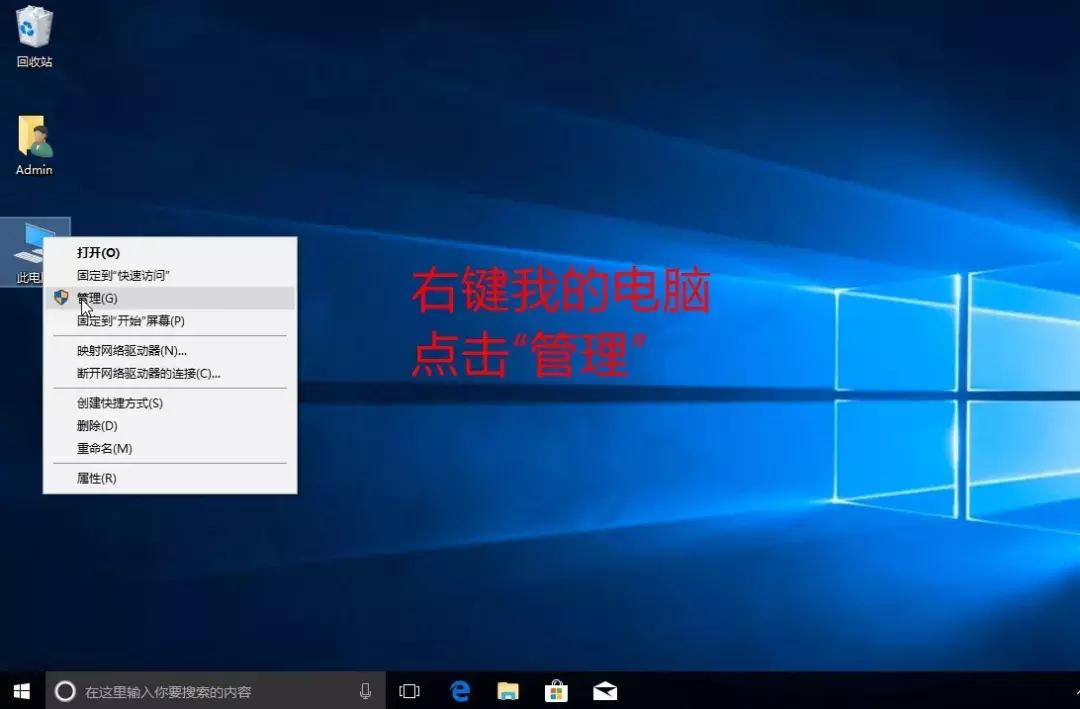The width and height of the screenshot is (1080, 709).
Task: Click the Task View icon
Action: click(x=409, y=690)
